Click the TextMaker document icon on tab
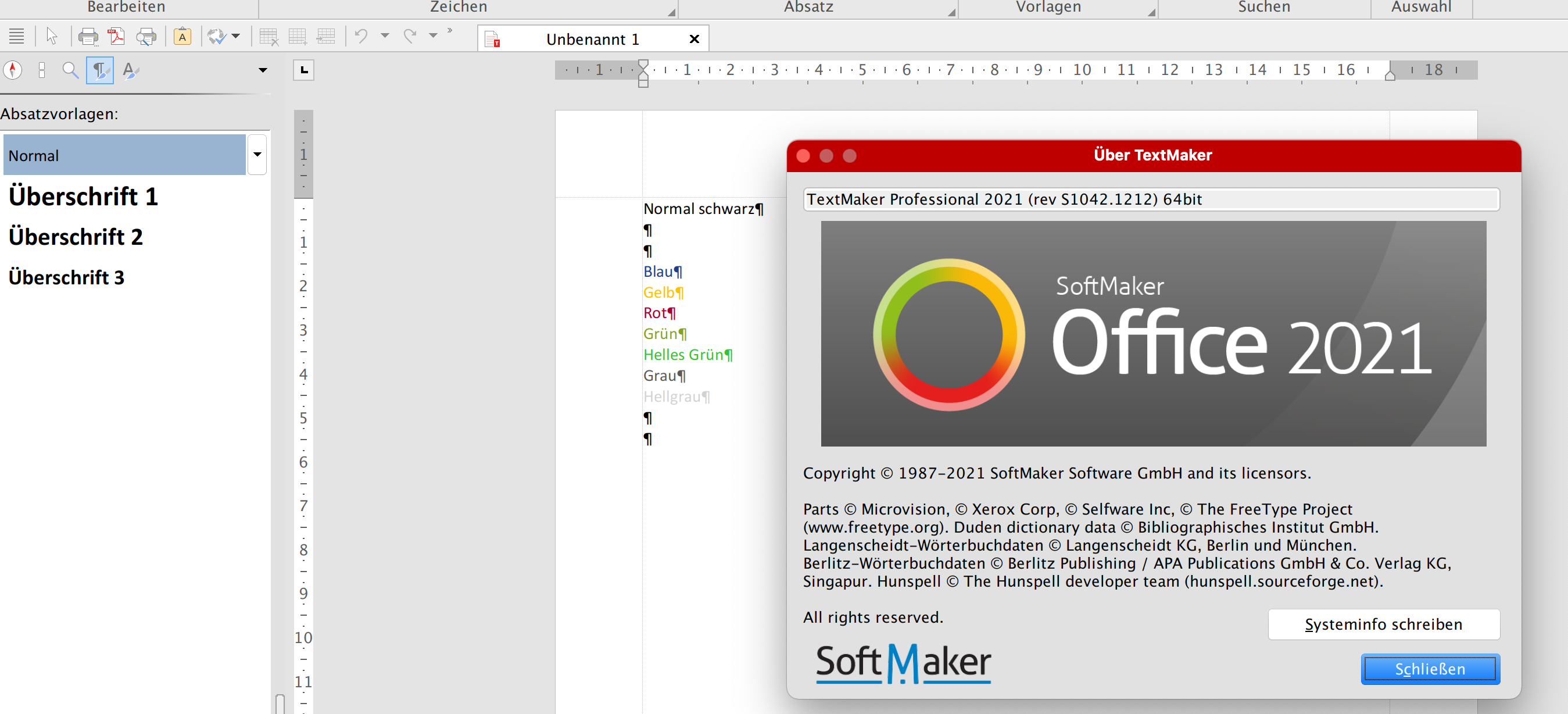The height and width of the screenshot is (714, 1568). coord(492,40)
